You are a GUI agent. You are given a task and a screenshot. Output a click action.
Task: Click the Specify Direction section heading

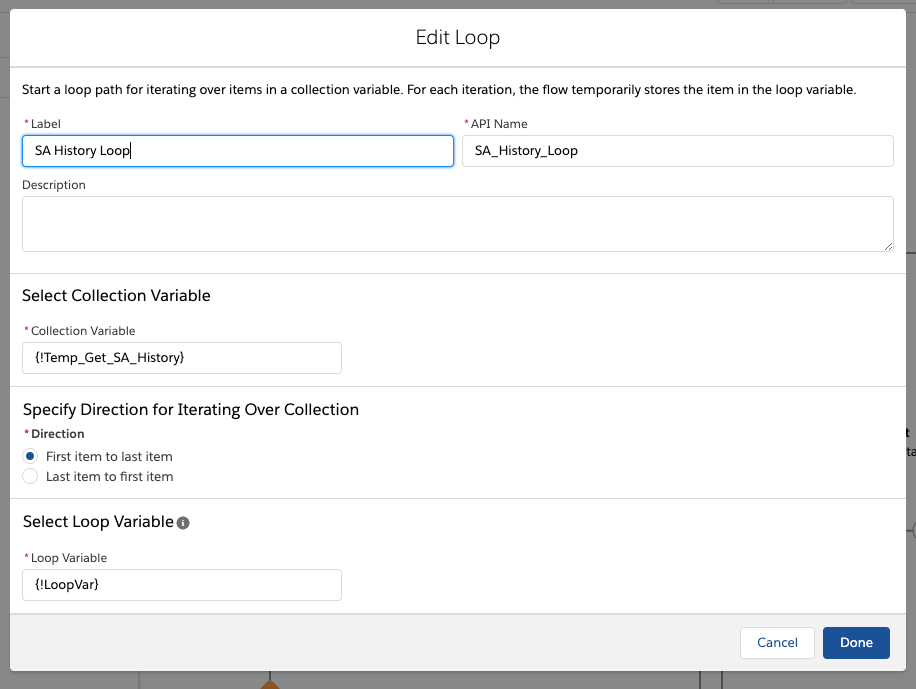pyautogui.click(x=190, y=409)
